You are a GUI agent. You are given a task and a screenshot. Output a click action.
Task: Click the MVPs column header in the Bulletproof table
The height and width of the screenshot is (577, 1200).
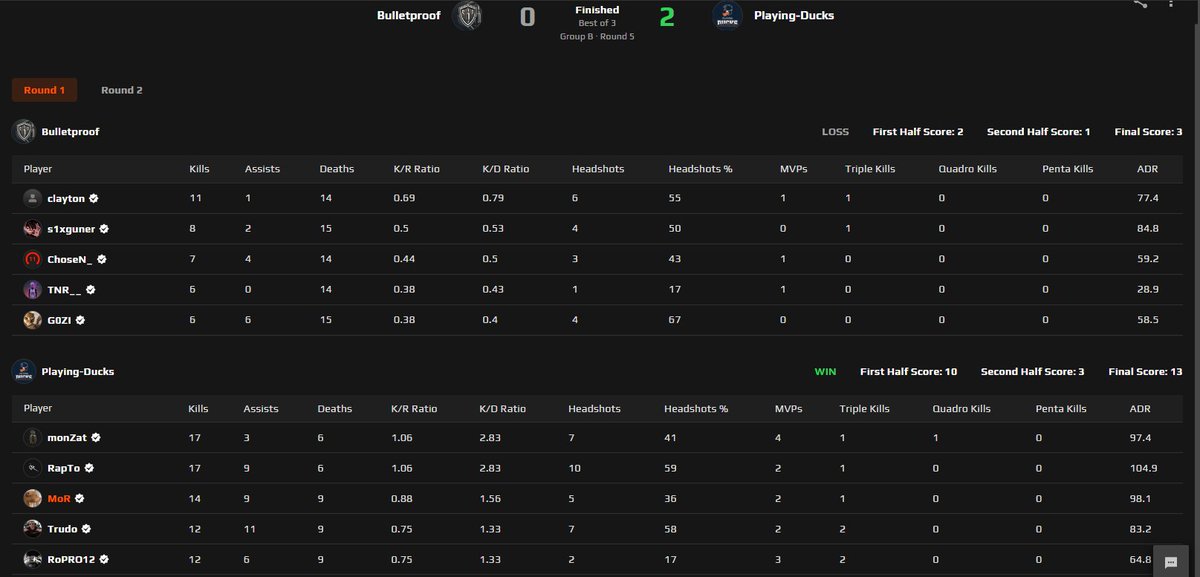(795, 169)
